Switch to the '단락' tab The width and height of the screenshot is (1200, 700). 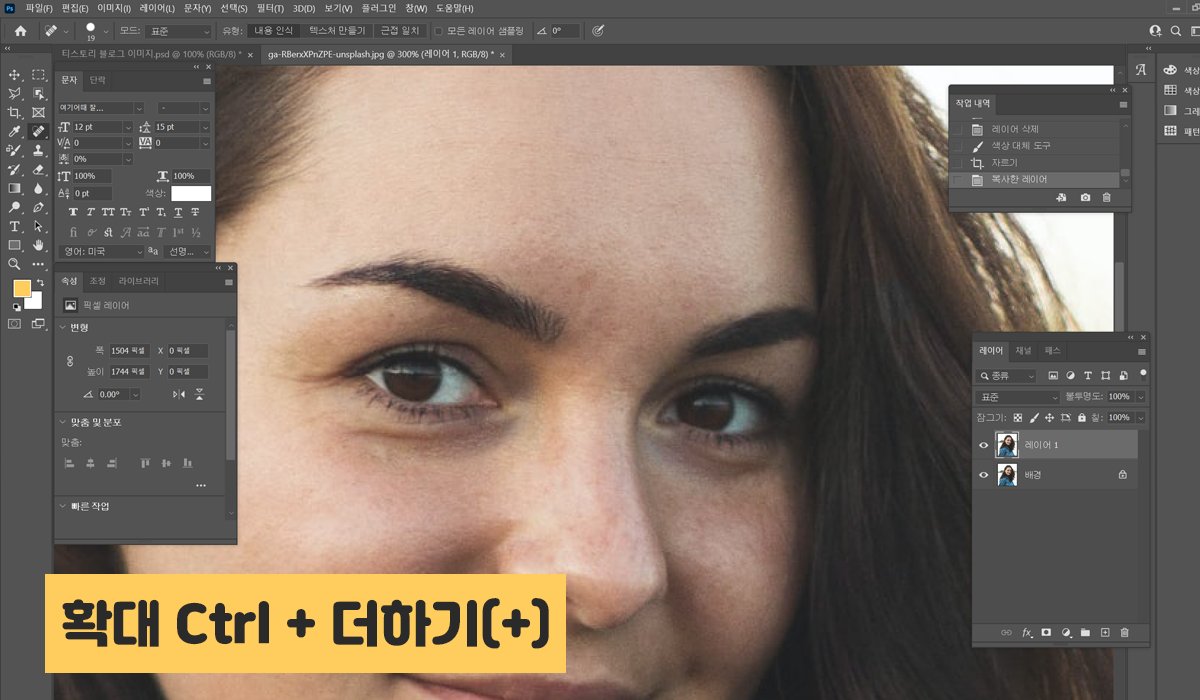tap(97, 80)
